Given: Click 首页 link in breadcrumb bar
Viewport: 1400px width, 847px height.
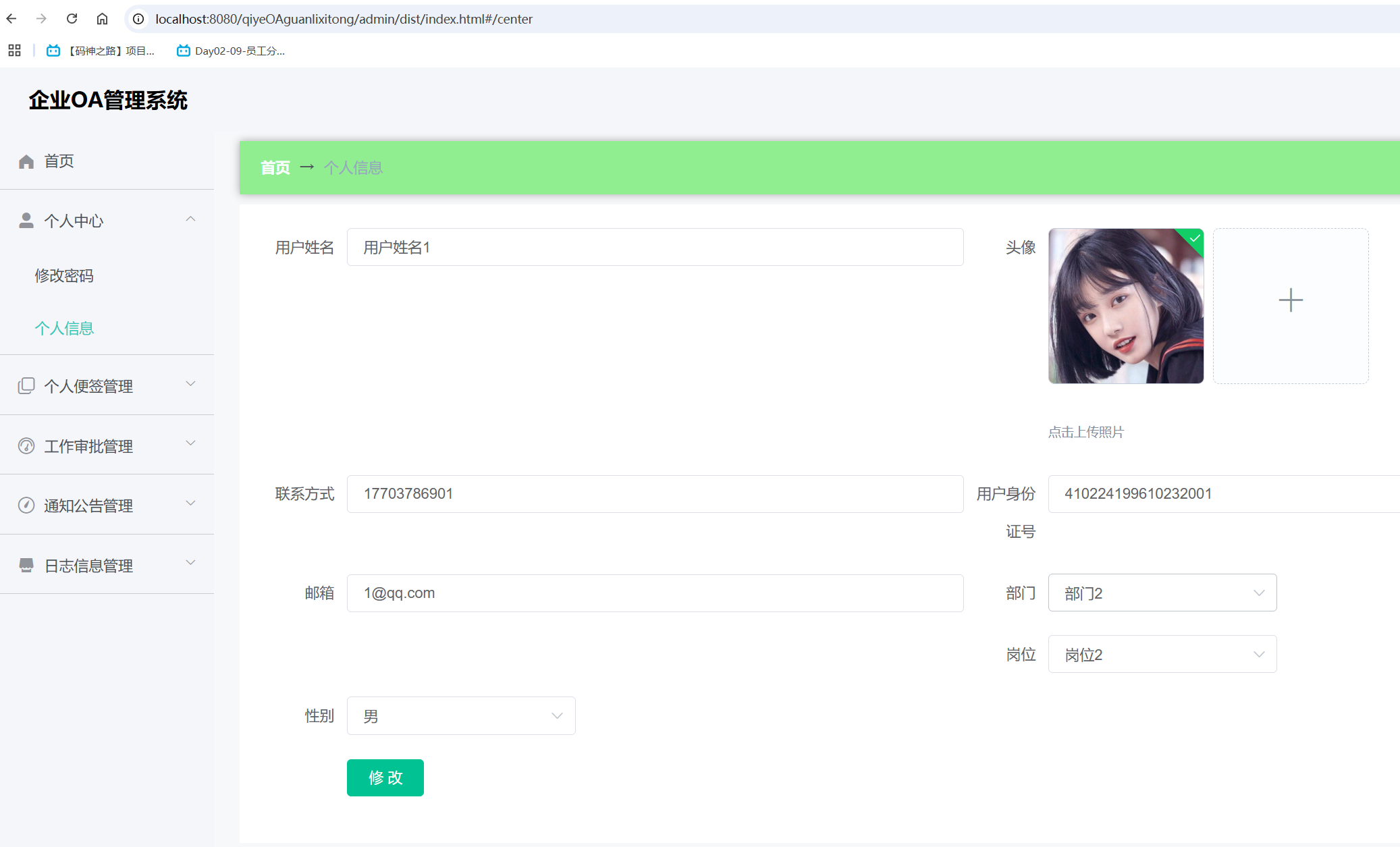Looking at the screenshot, I should (x=275, y=167).
